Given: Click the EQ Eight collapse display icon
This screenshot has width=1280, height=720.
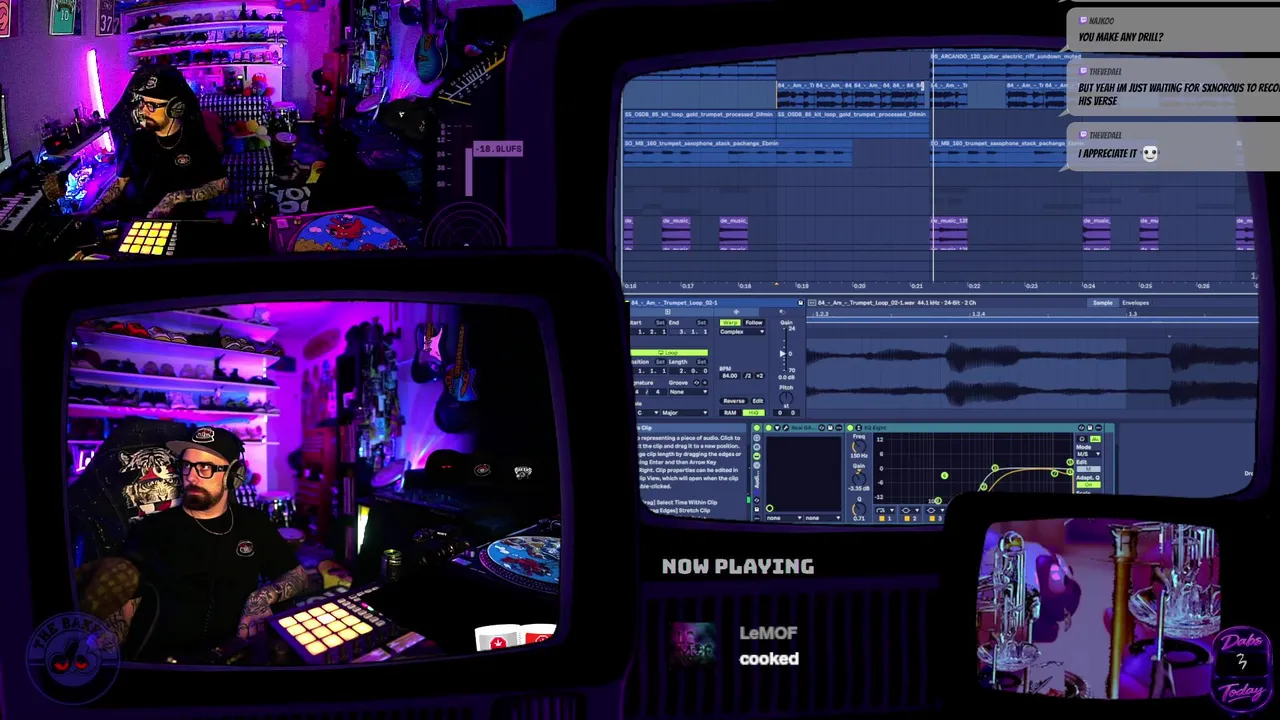Looking at the screenshot, I should 859,428.
